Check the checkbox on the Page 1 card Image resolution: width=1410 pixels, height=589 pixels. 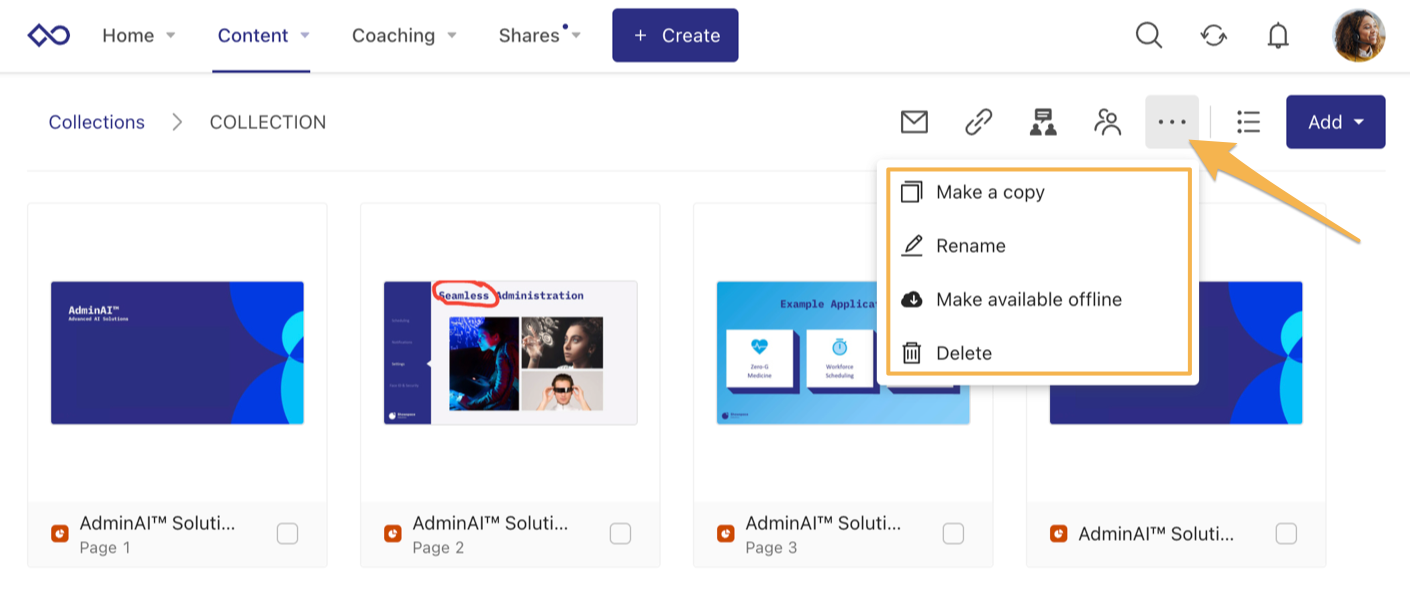[287, 535]
